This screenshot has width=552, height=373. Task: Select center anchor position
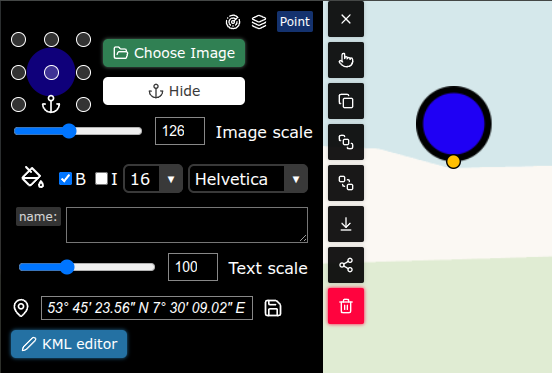pyautogui.click(x=51, y=72)
